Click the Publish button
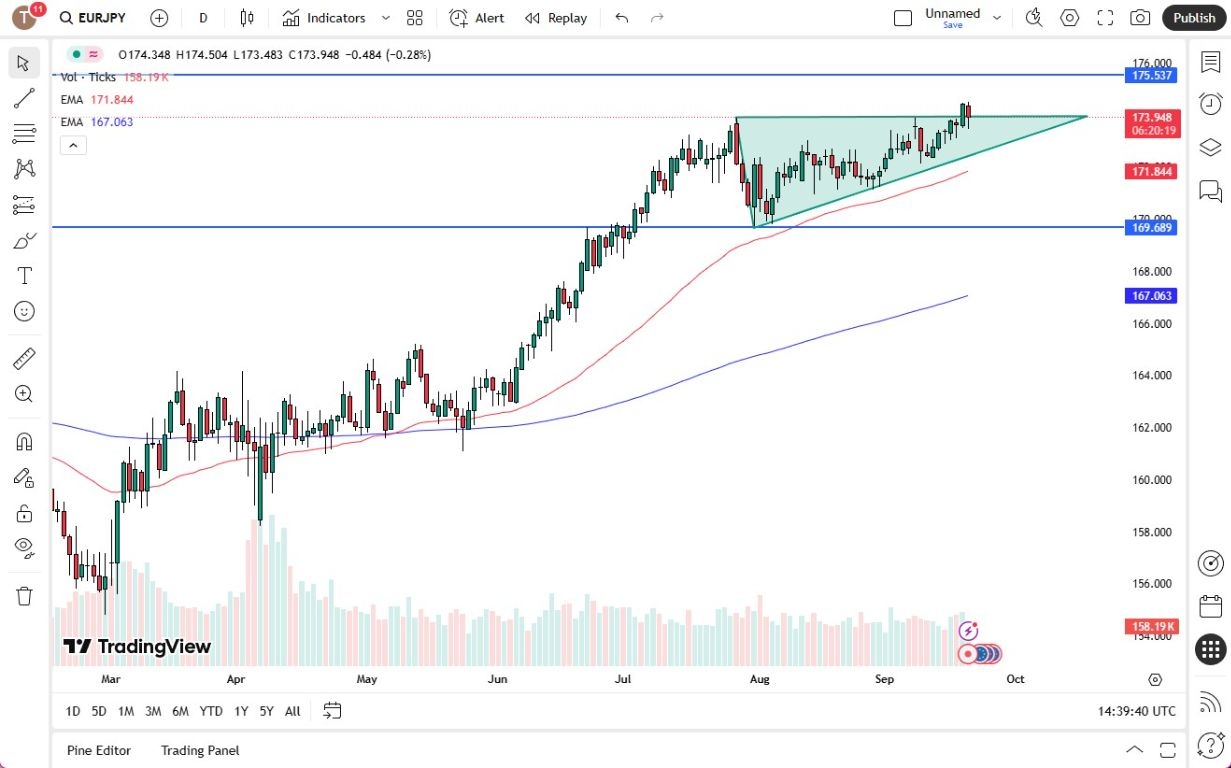Image resolution: width=1231 pixels, height=768 pixels. point(1193,17)
